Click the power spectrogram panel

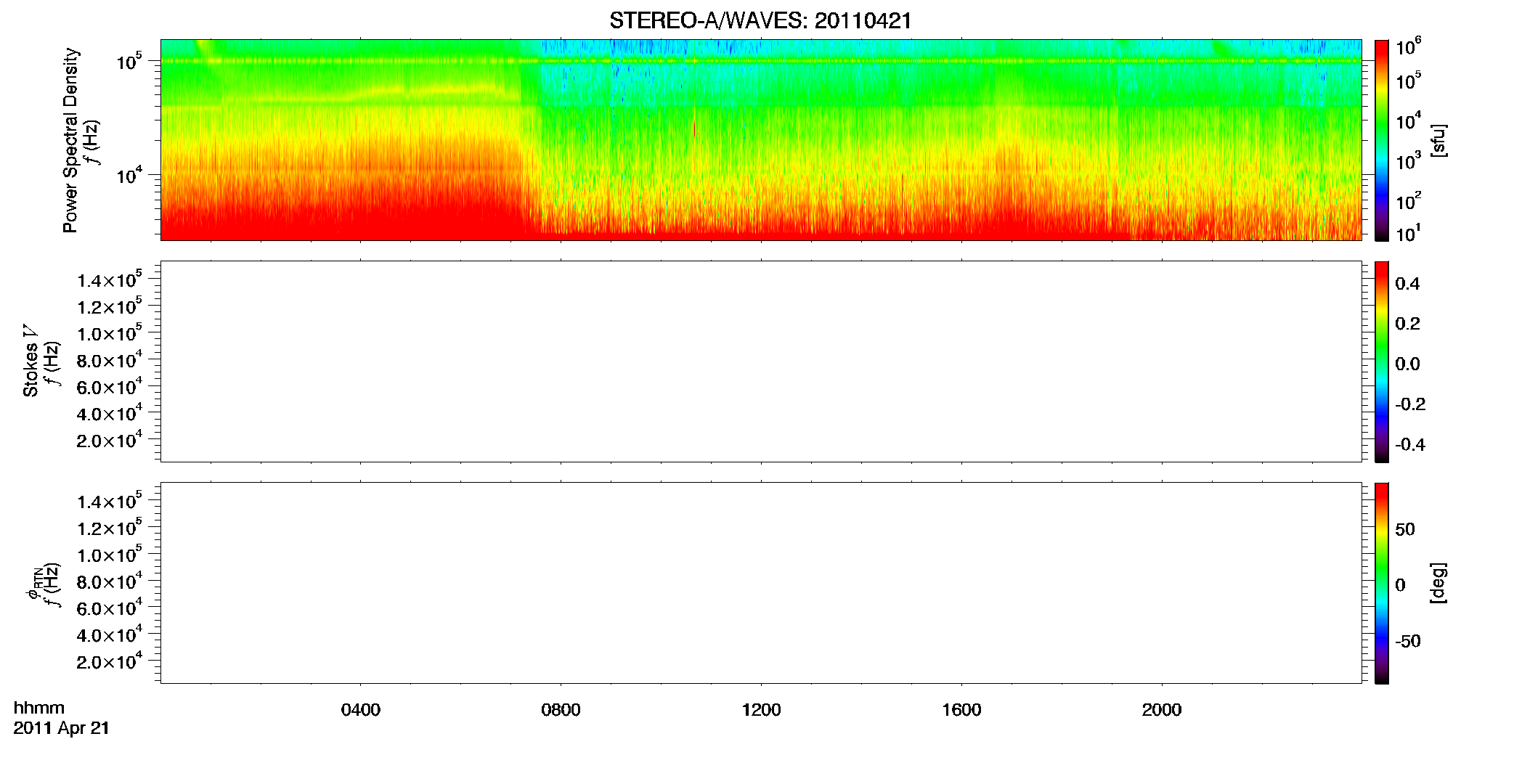761,140
